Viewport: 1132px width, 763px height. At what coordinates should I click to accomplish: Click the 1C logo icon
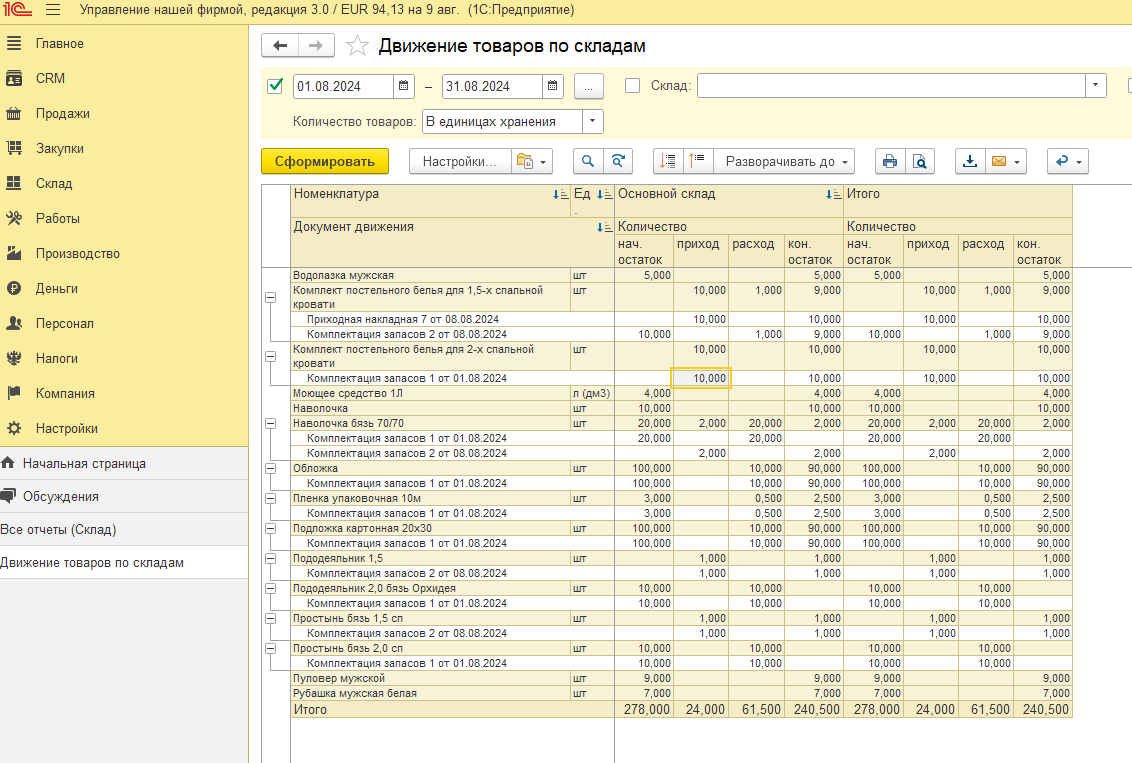point(17,9)
